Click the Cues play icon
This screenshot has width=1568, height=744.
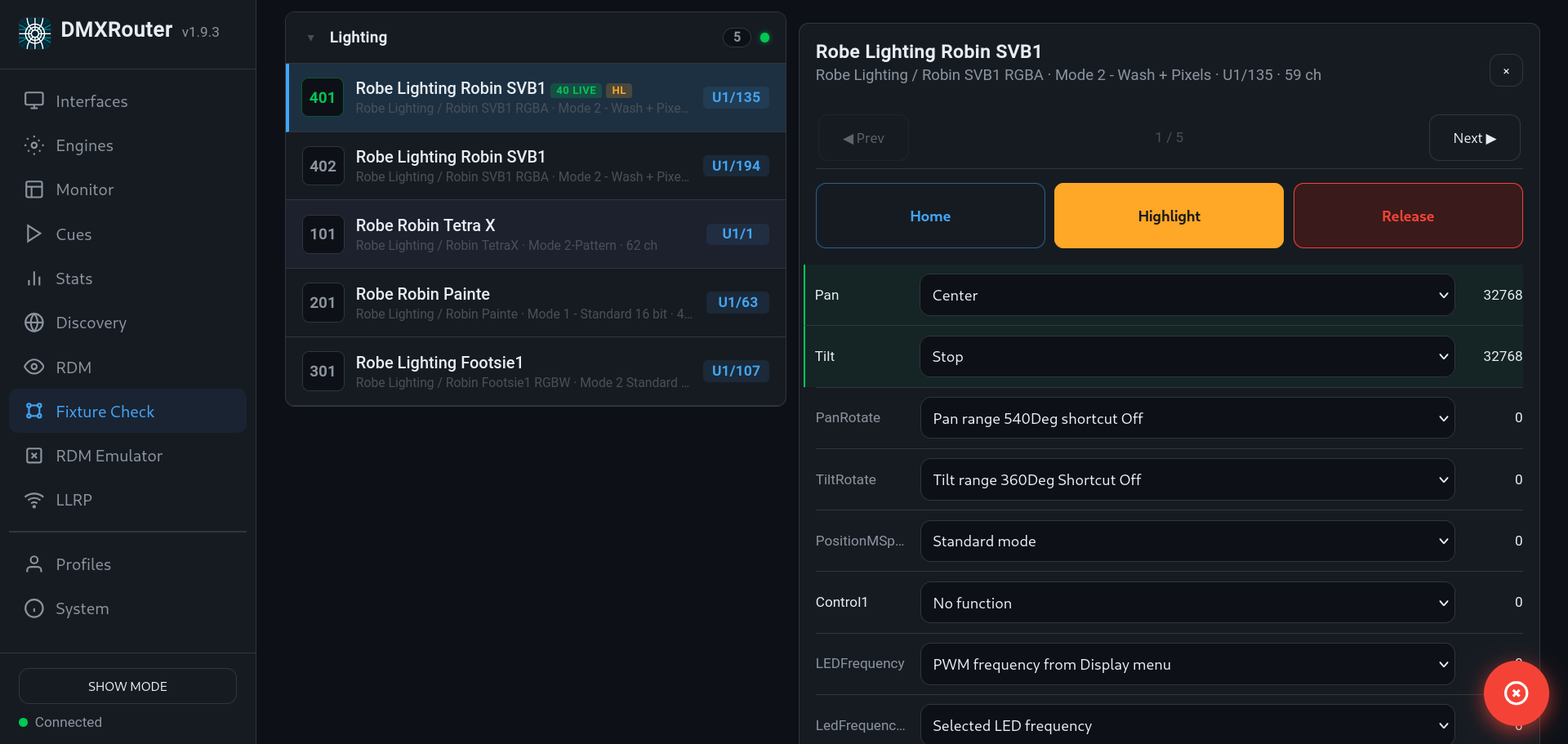pos(33,234)
